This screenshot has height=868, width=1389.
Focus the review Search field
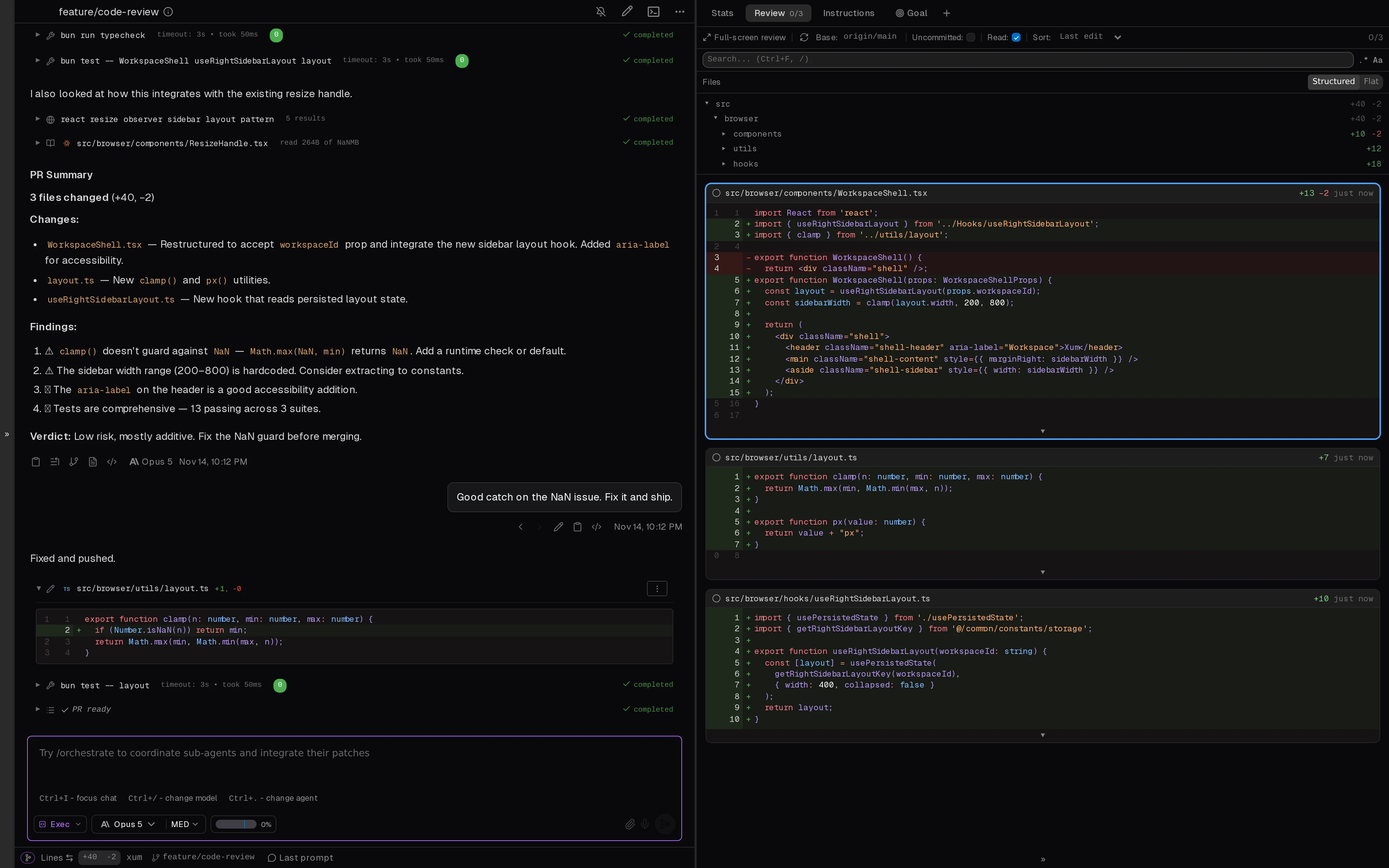pyautogui.click(x=1027, y=60)
